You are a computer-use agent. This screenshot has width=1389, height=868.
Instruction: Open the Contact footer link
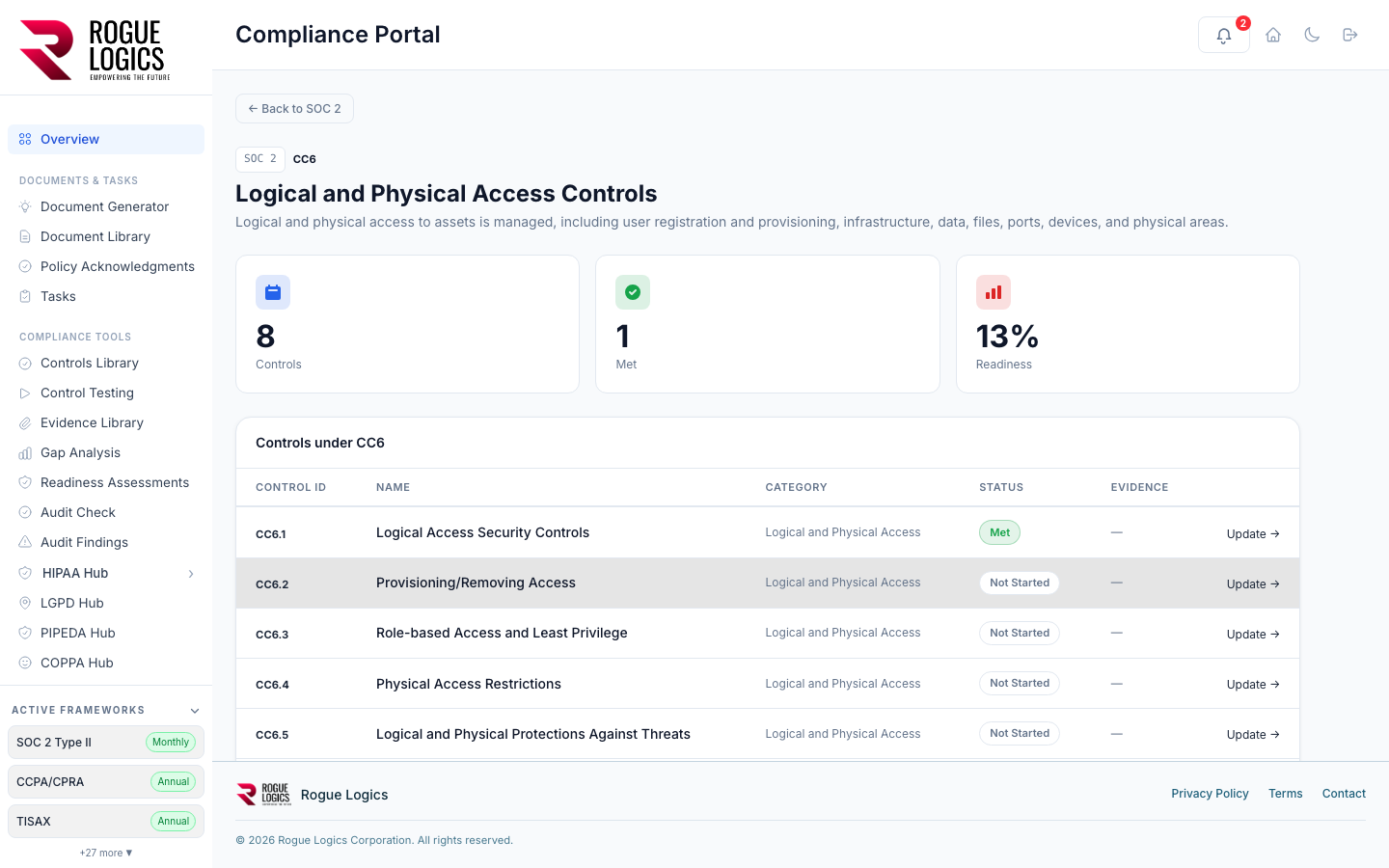(1344, 794)
